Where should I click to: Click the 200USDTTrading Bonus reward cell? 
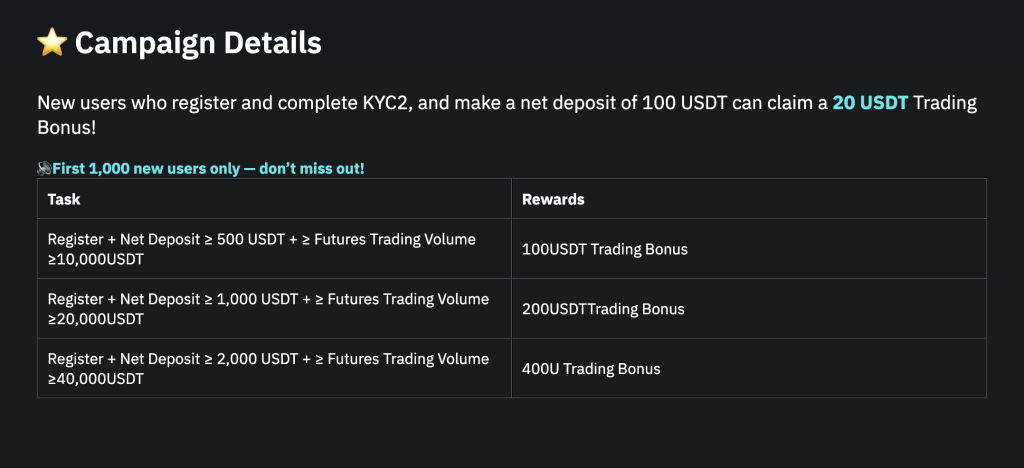(603, 309)
